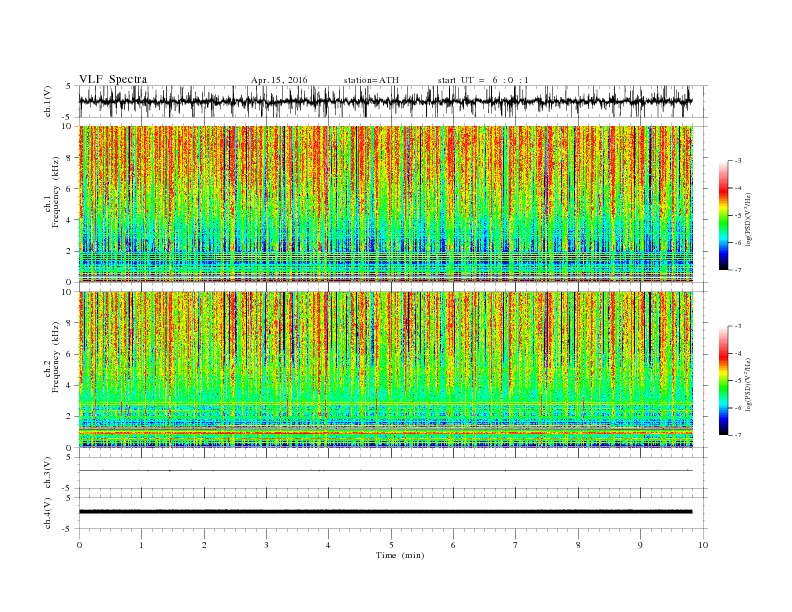Click the ch.1 voltage waveform trace
The width and height of the screenshot is (792, 612).
[386, 101]
